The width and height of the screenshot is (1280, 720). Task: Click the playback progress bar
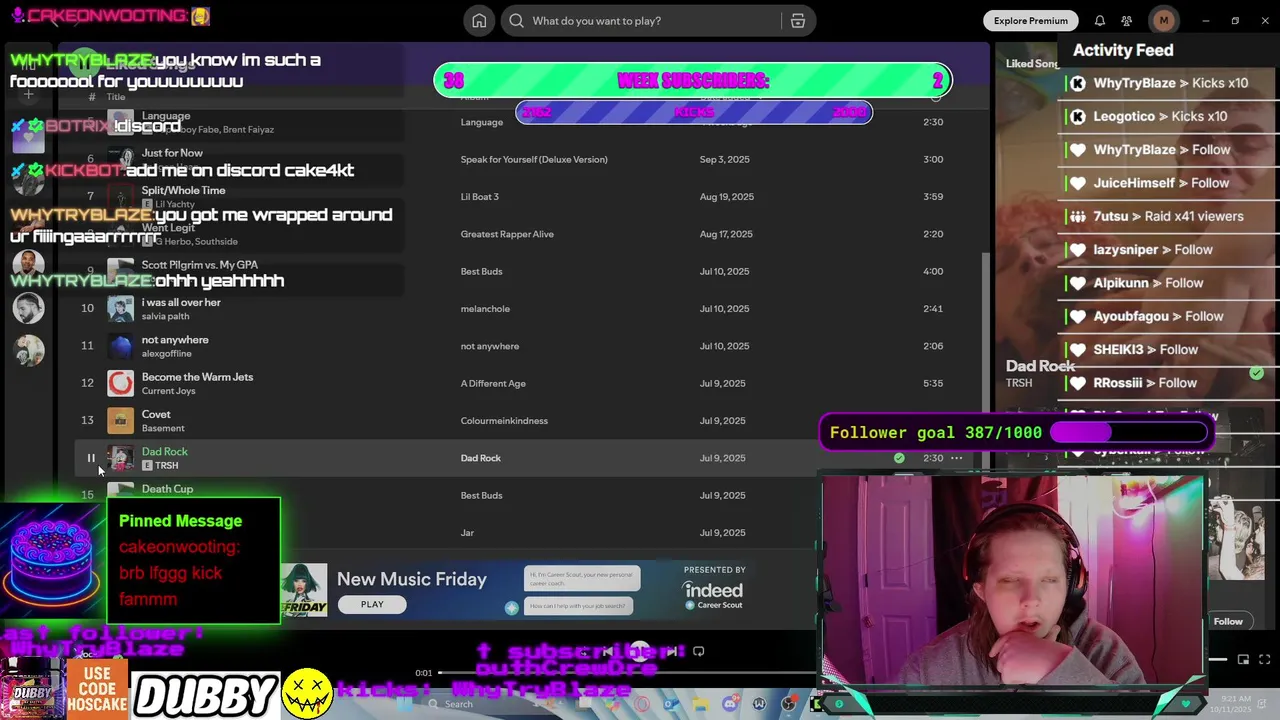pos(630,673)
